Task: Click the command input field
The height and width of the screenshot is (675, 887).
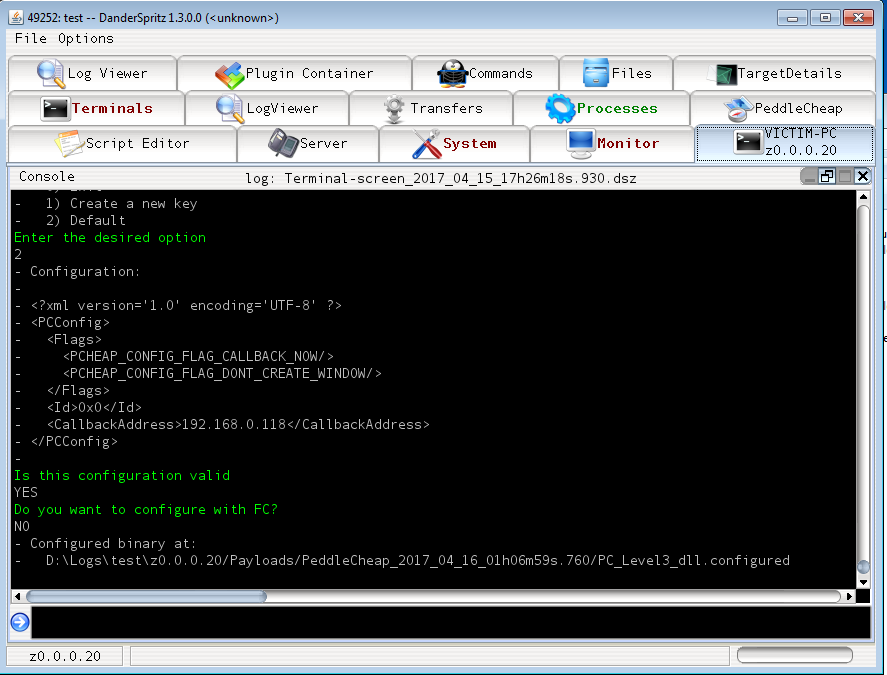Action: (x=451, y=622)
